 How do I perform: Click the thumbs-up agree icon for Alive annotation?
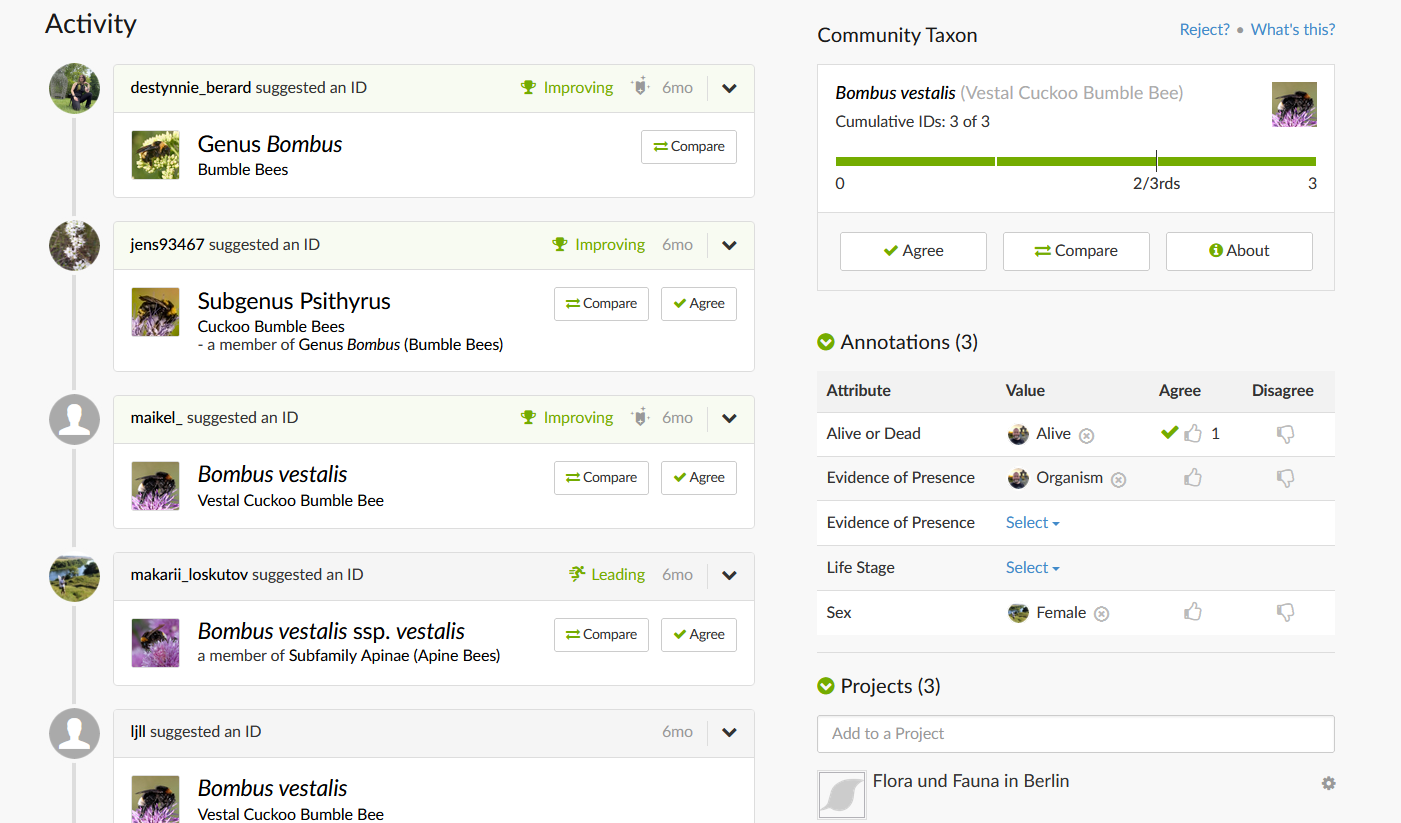1192,434
